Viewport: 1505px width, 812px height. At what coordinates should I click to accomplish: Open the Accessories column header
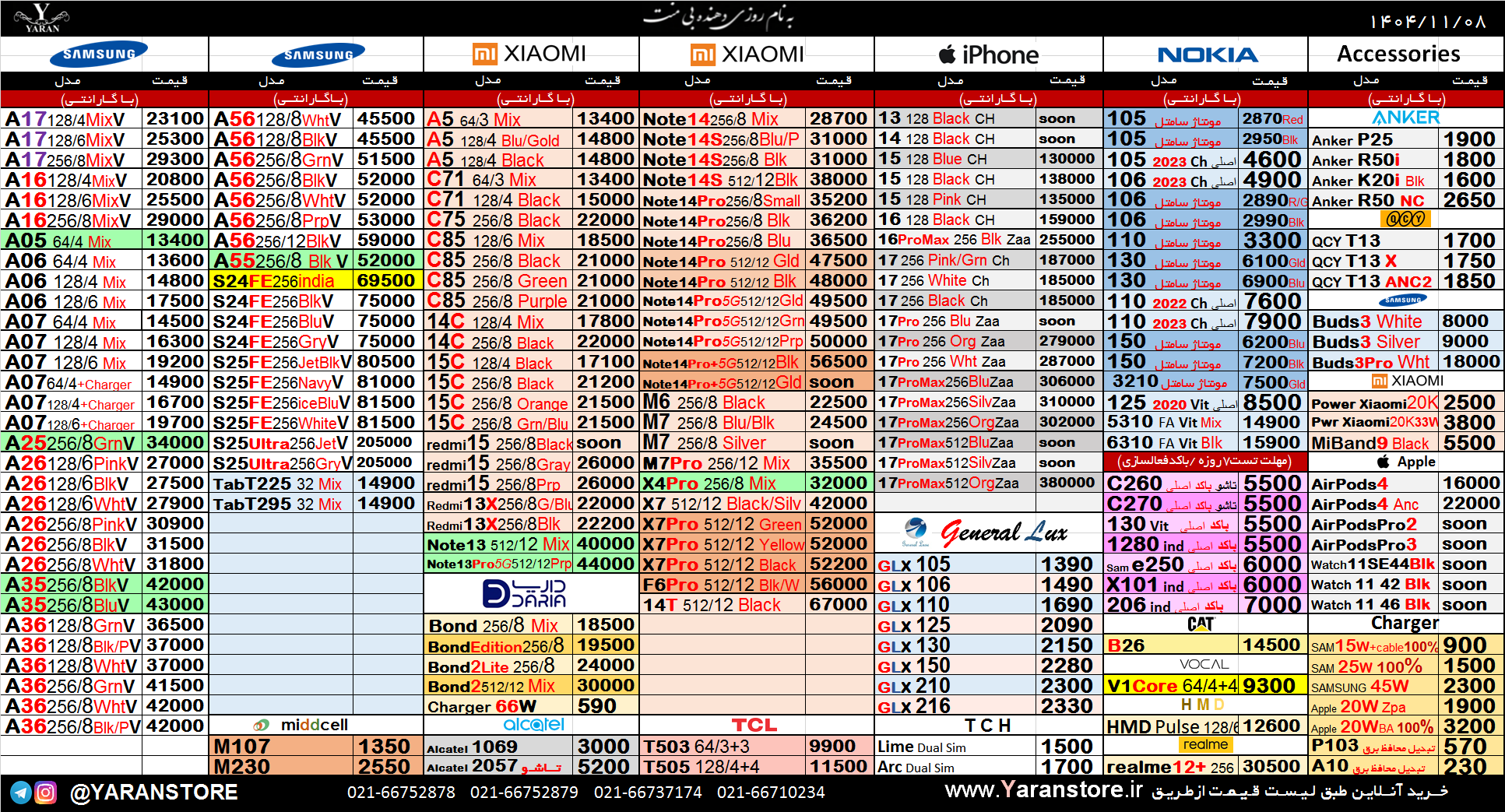point(1398,54)
